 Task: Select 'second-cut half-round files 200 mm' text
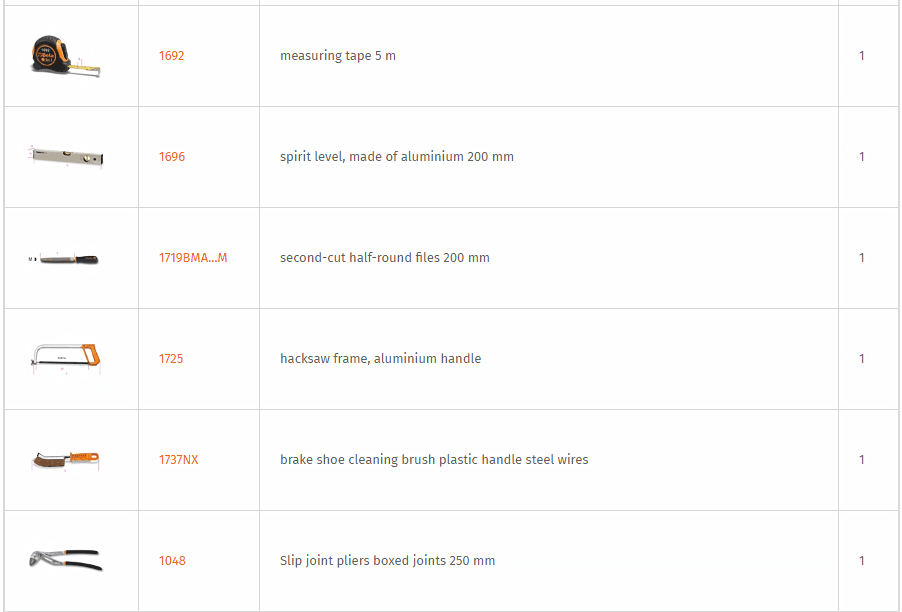385,258
